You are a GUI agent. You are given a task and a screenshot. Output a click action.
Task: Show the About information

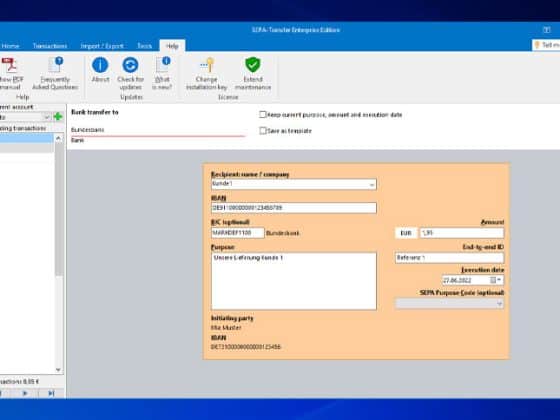[x=100, y=70]
